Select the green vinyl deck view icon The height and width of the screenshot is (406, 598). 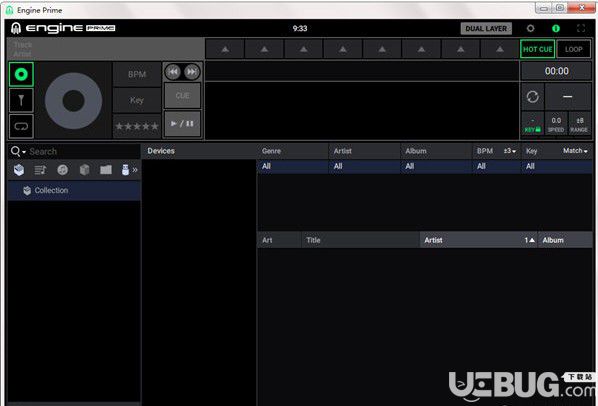[21, 74]
